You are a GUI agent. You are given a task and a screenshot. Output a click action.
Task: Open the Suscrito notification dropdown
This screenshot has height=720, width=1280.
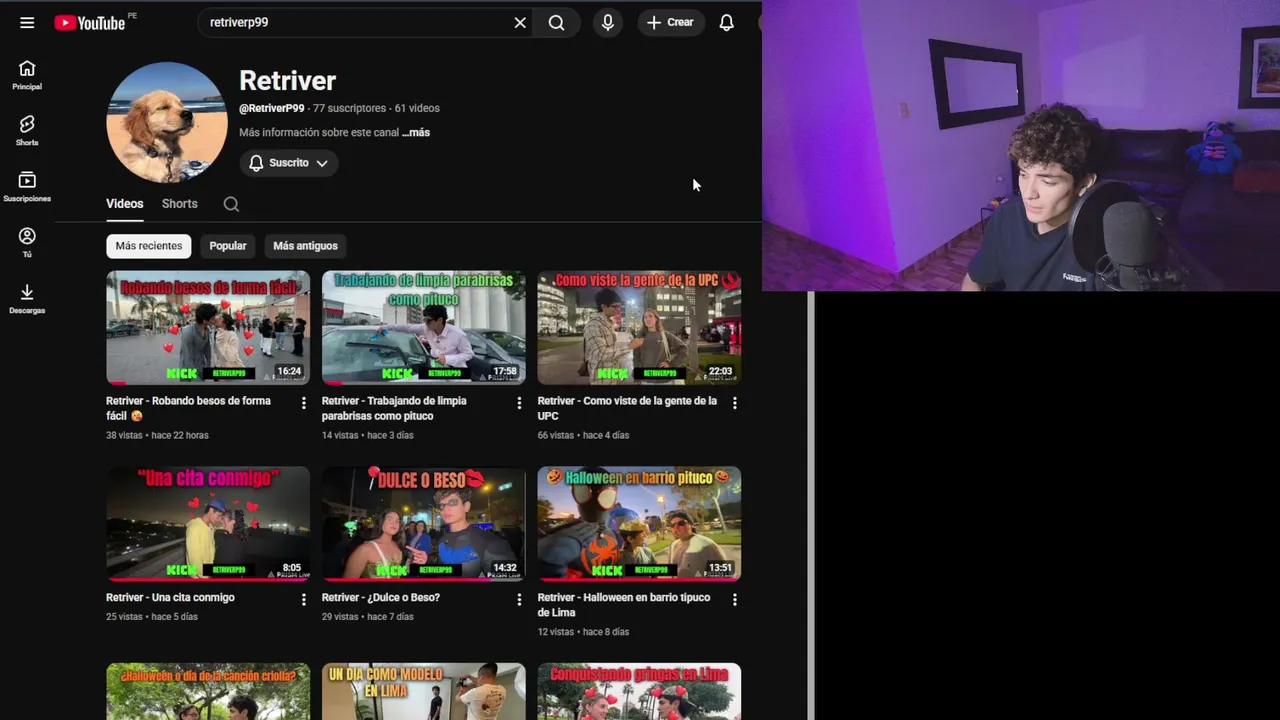point(288,163)
